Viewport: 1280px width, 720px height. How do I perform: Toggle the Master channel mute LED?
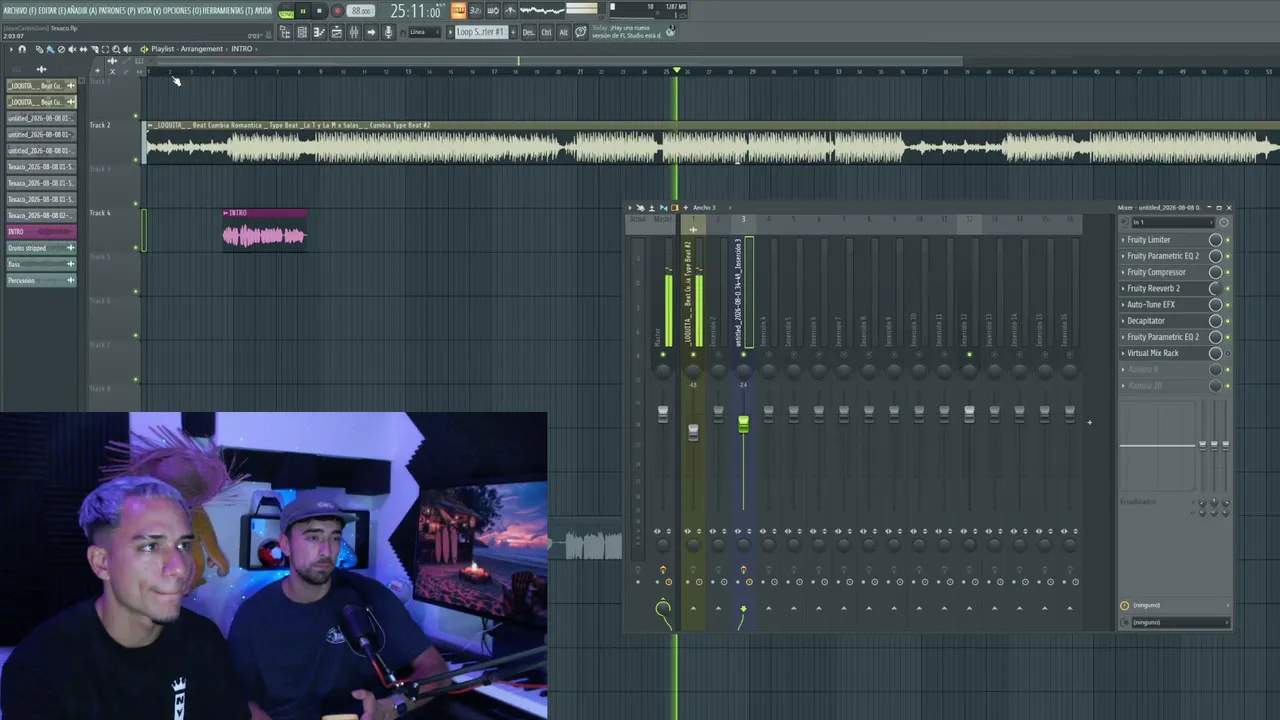click(x=662, y=355)
